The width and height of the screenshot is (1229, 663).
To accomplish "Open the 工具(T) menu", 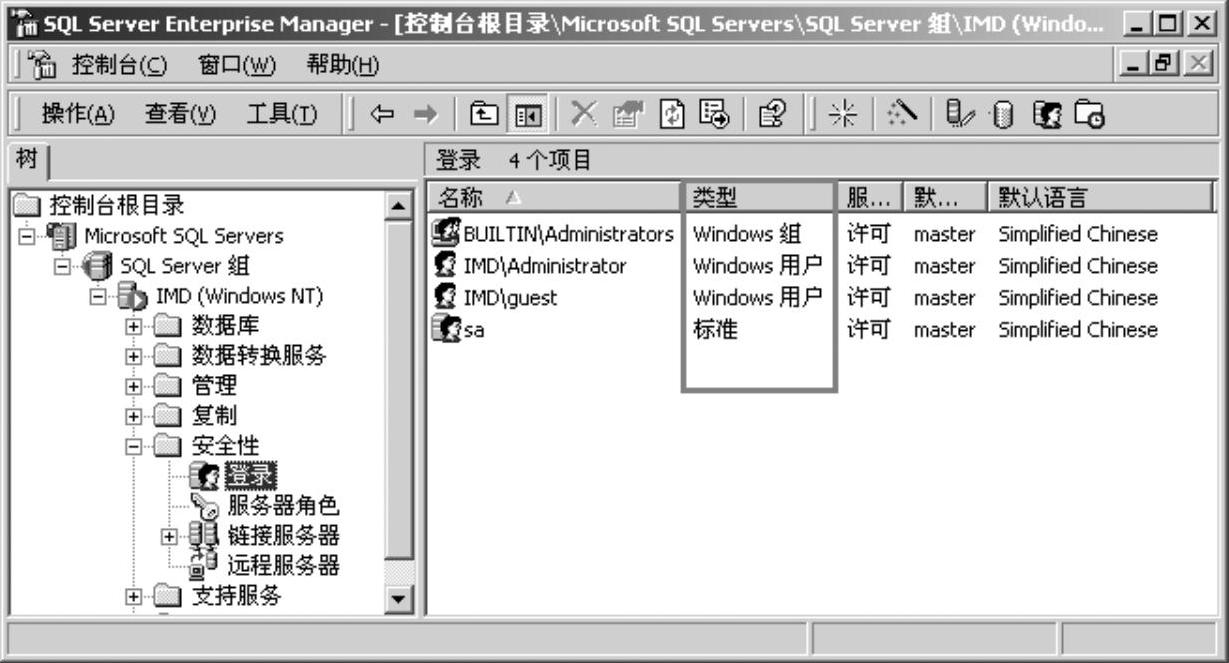I will (x=283, y=115).
